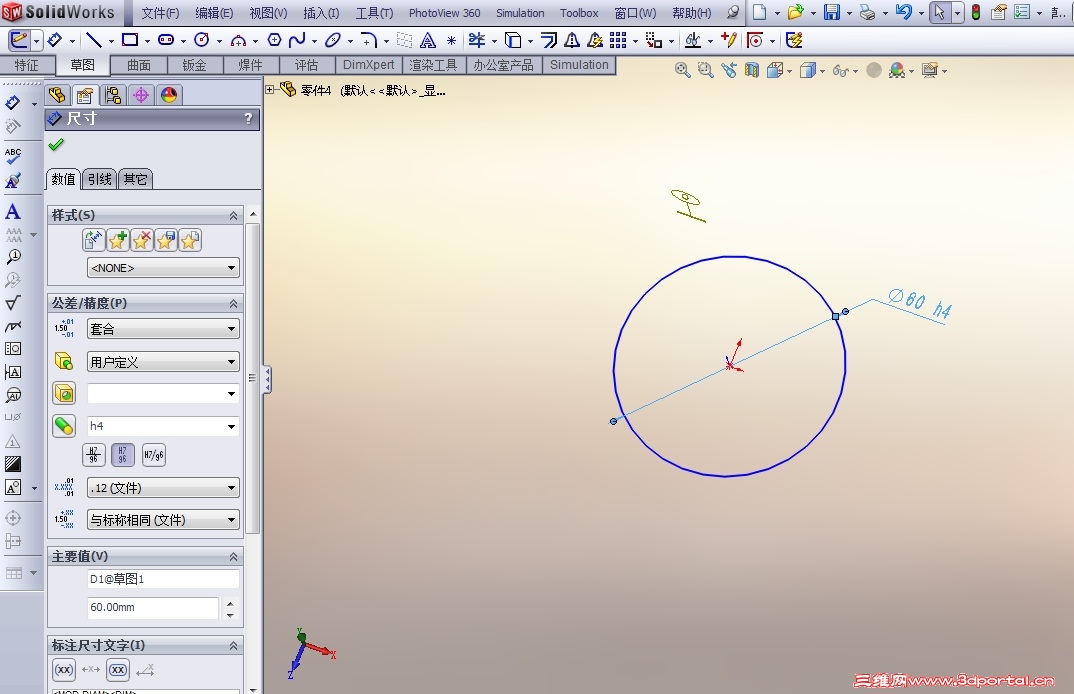The width and height of the screenshot is (1074, 694).
Task: Toggle Inspection dimension rounded box button
Action: pos(118,669)
